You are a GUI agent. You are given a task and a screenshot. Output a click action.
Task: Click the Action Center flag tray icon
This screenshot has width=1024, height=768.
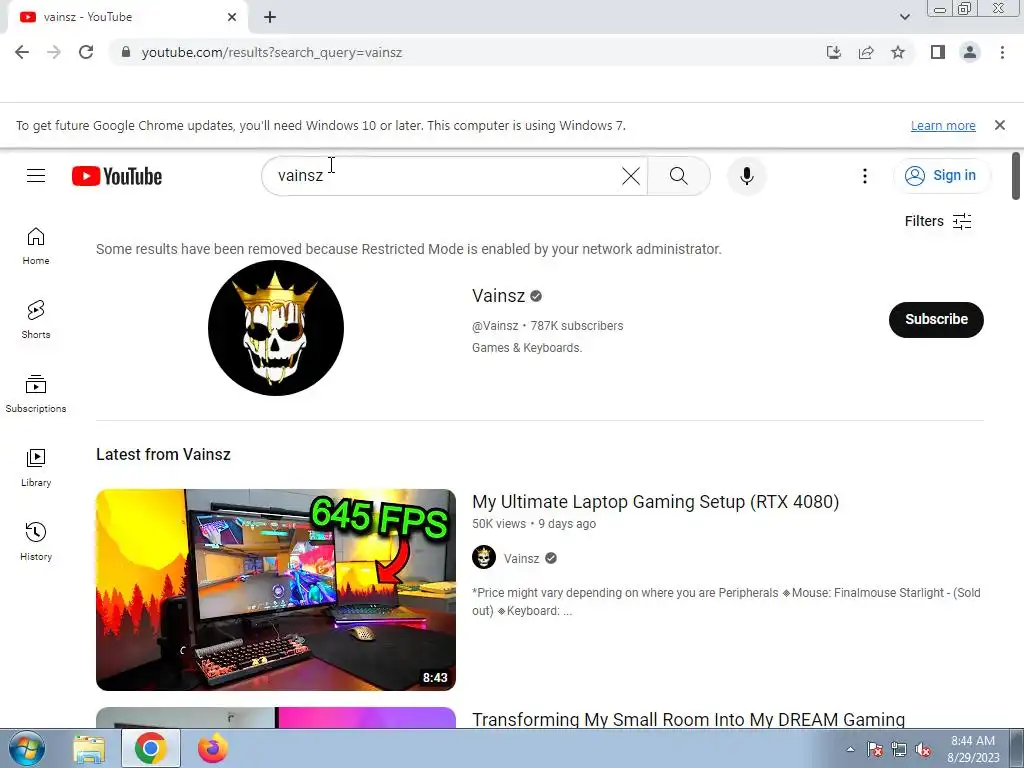[x=875, y=749]
